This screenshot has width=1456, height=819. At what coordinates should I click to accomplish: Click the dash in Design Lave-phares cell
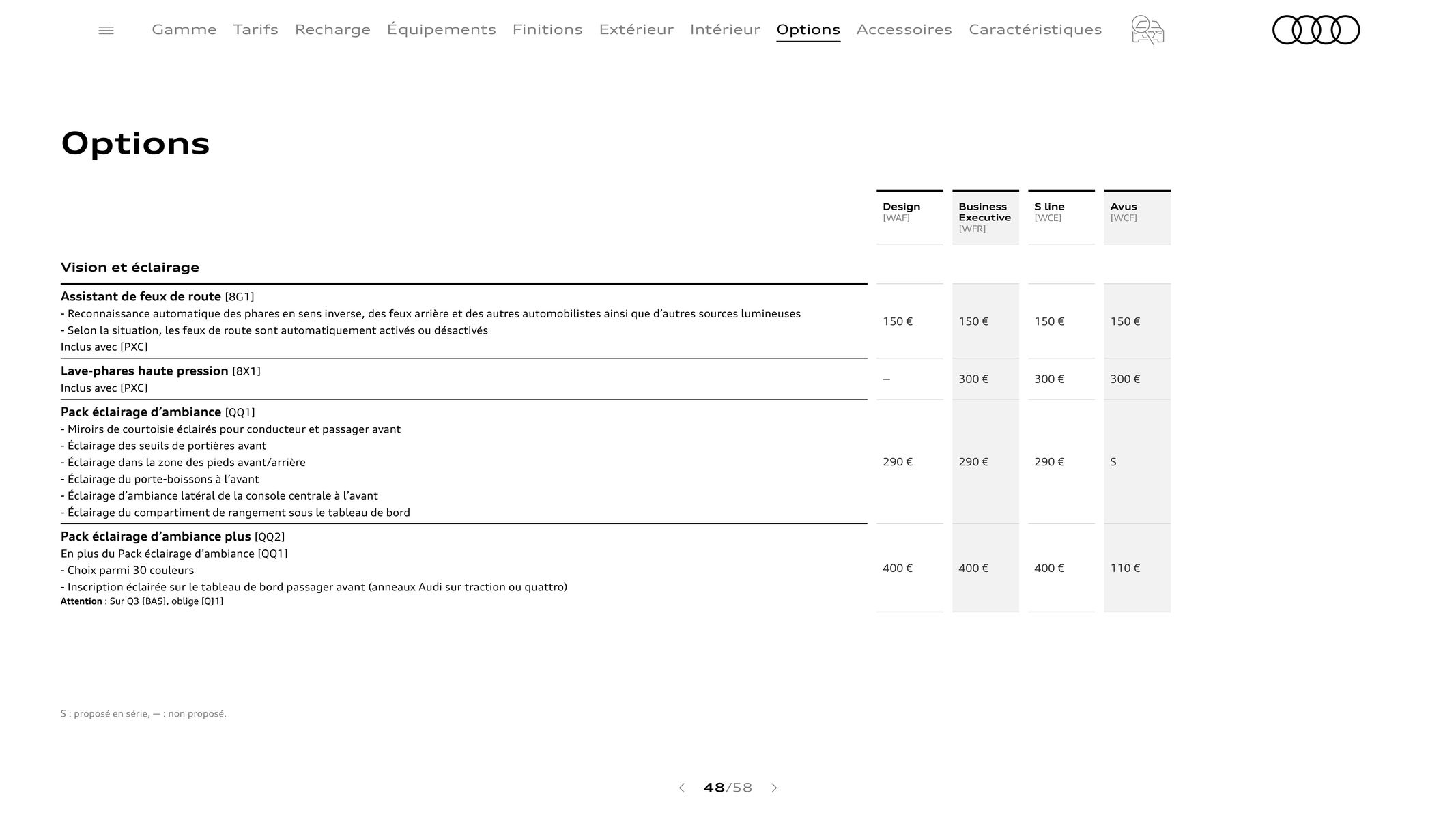click(887, 379)
